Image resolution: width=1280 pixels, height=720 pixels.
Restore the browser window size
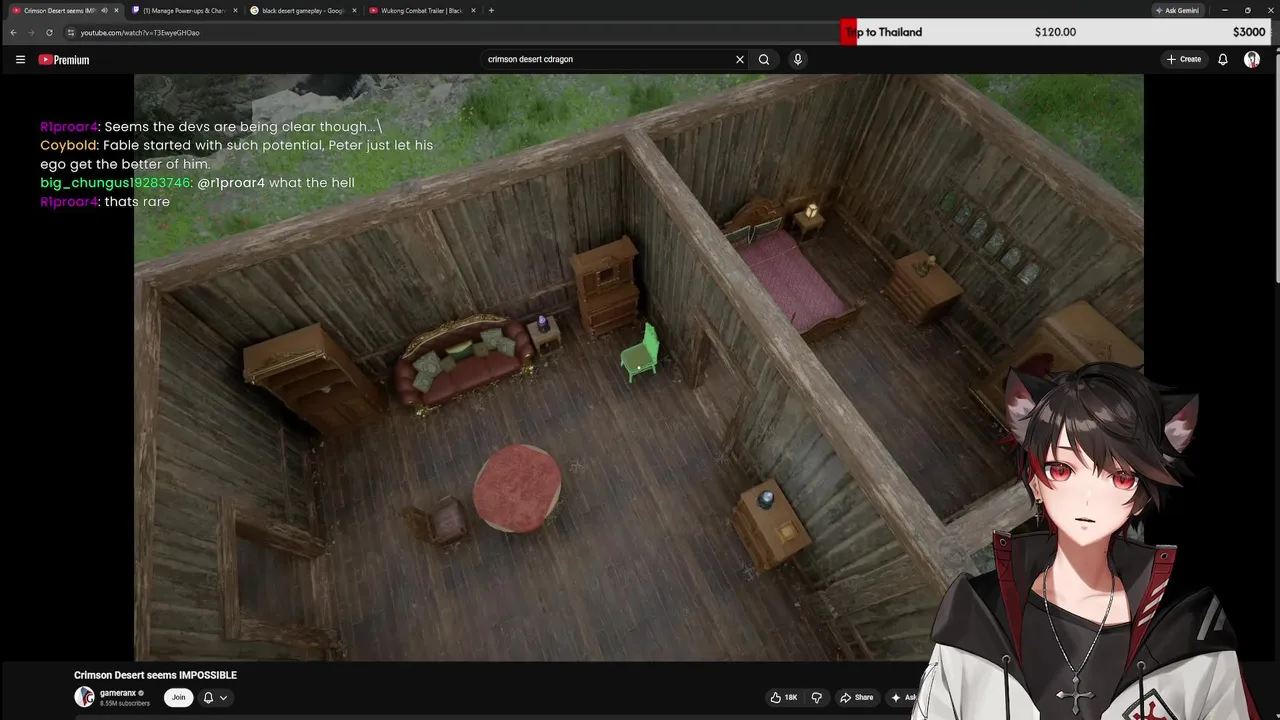pos(1247,10)
